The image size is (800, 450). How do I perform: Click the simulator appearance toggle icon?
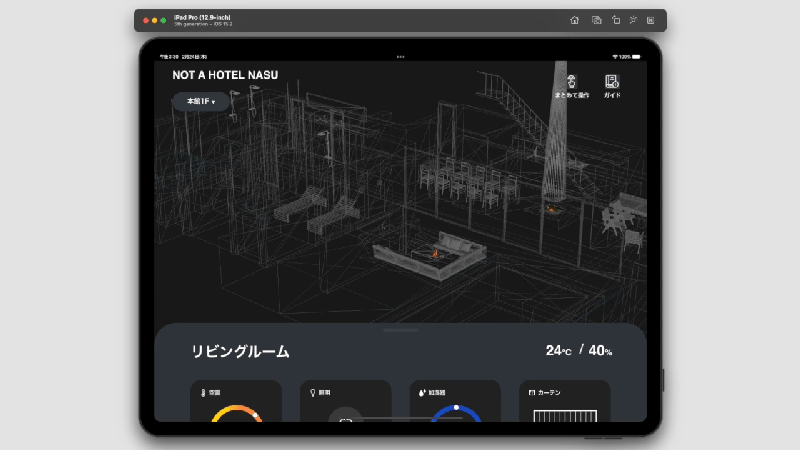[x=633, y=20]
